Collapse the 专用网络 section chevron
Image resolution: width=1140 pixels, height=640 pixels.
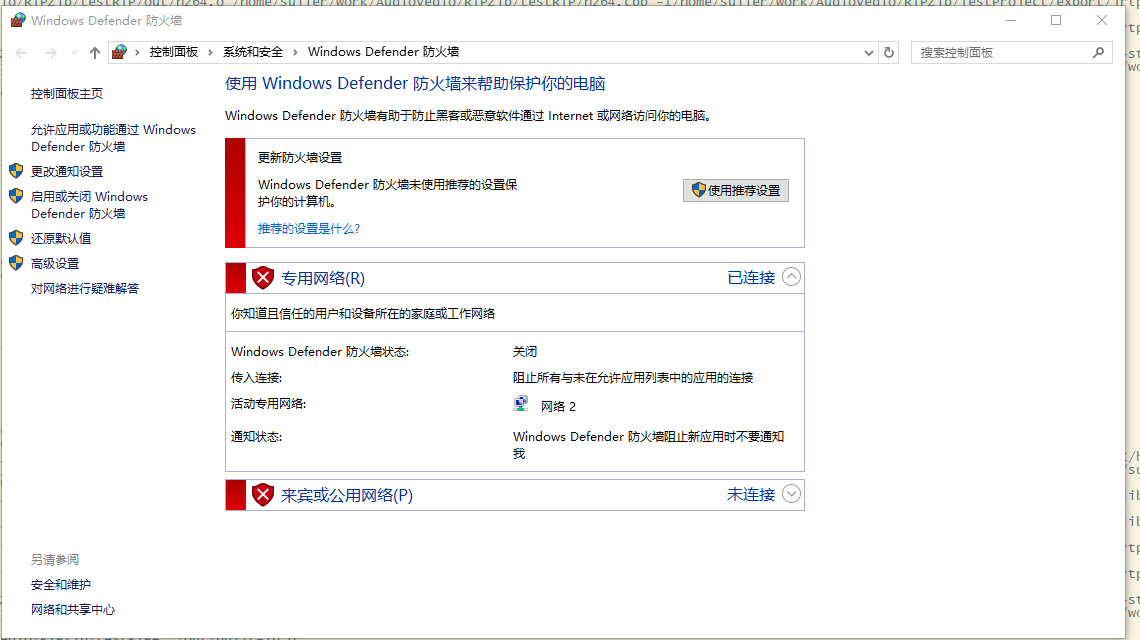pos(791,277)
